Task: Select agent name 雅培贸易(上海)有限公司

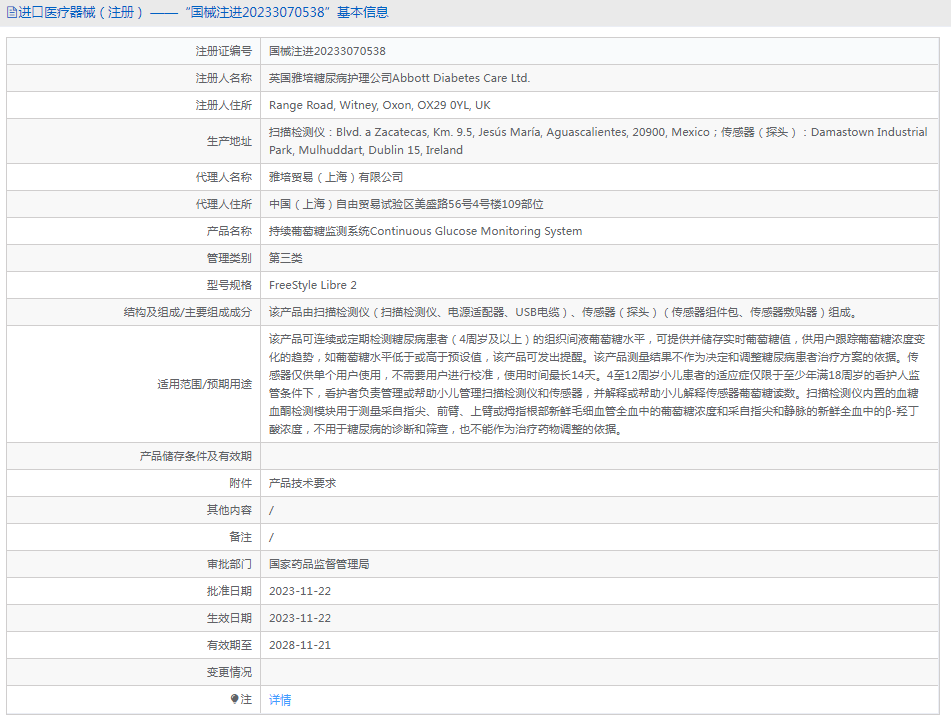Action: [336, 177]
